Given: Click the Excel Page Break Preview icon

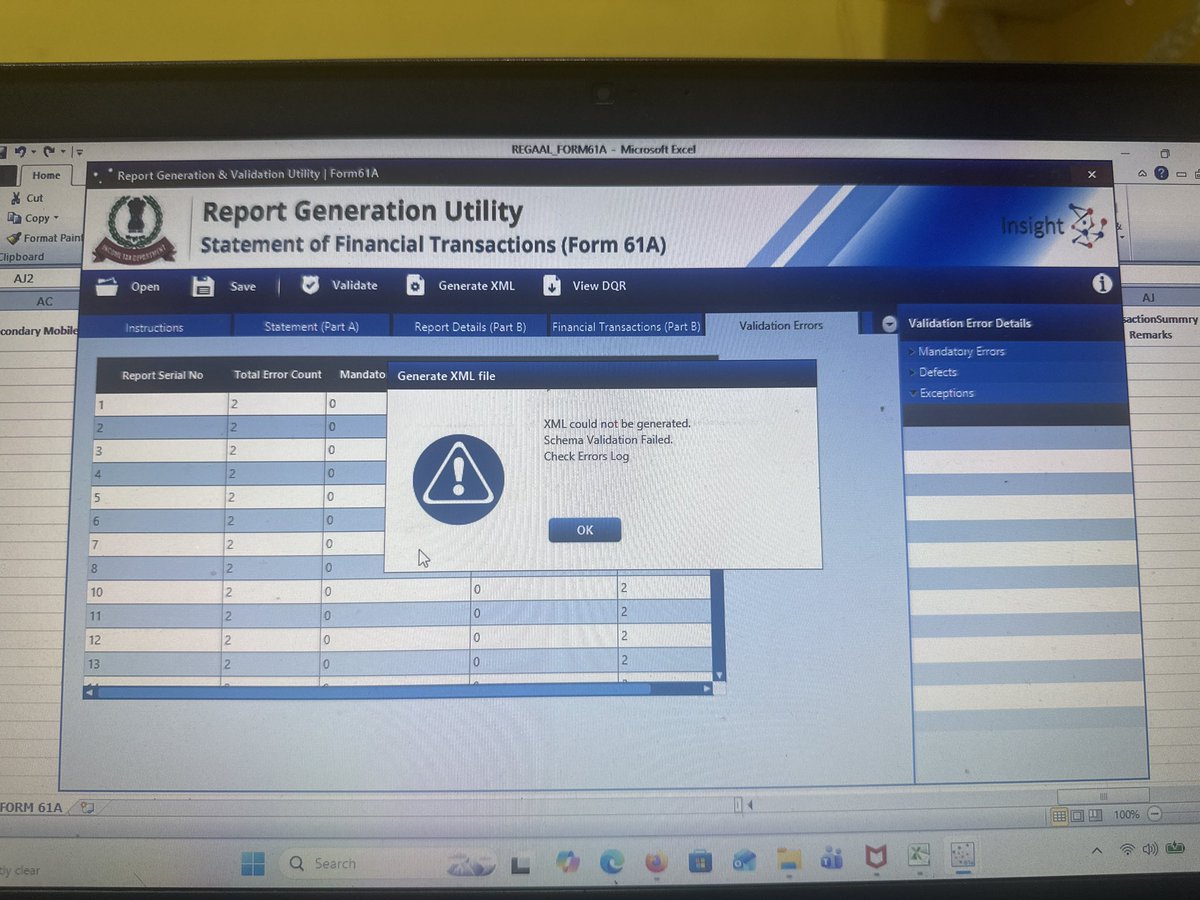Looking at the screenshot, I should (x=1097, y=815).
